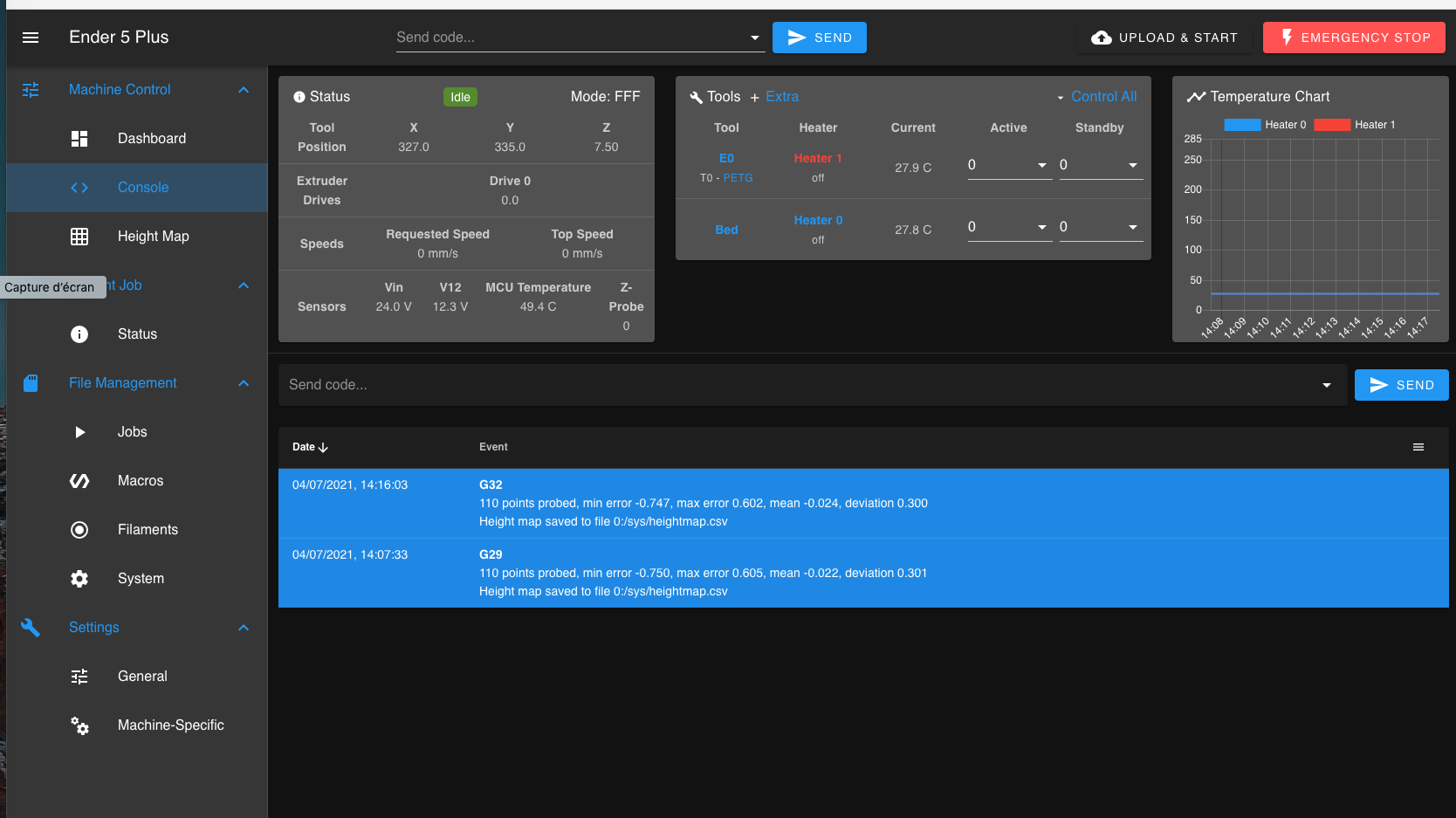Toggle Heater 1 red legend swatch
1456x818 pixels.
pyautogui.click(x=1332, y=125)
